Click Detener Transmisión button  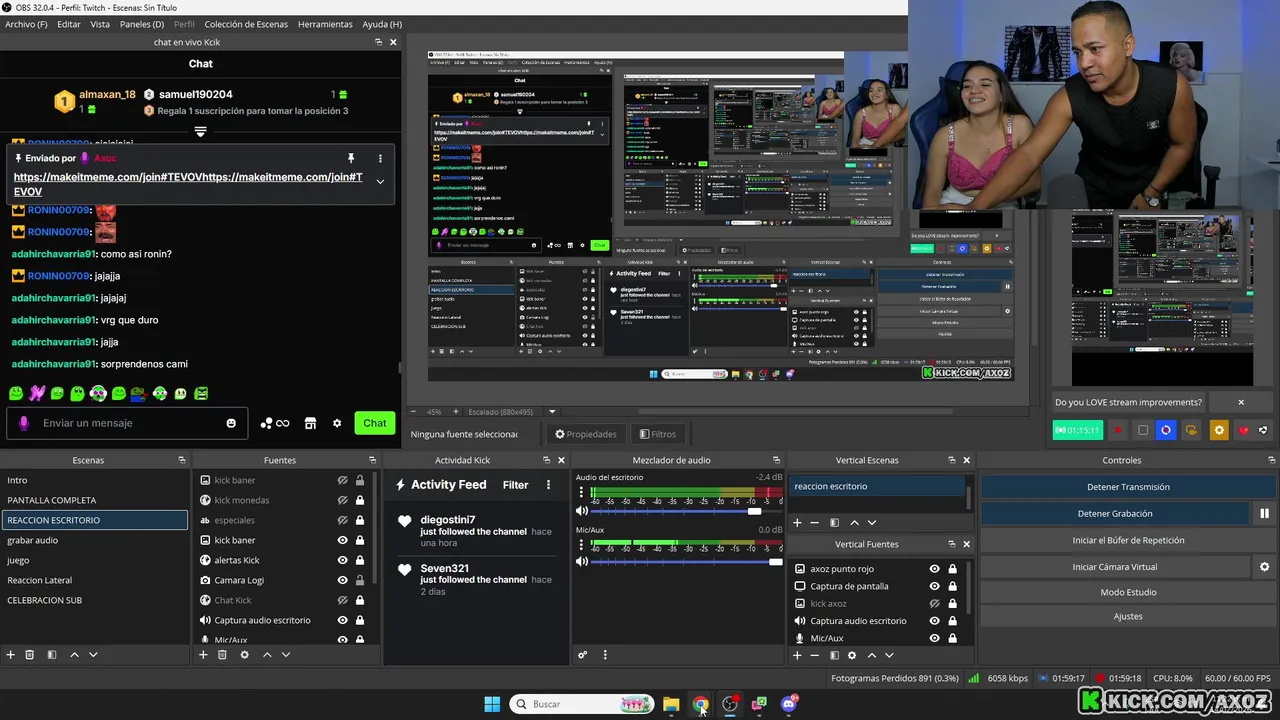point(1128,487)
